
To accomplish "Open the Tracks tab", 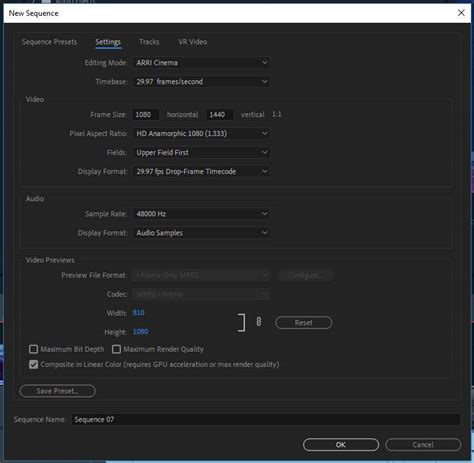I will click(x=149, y=42).
